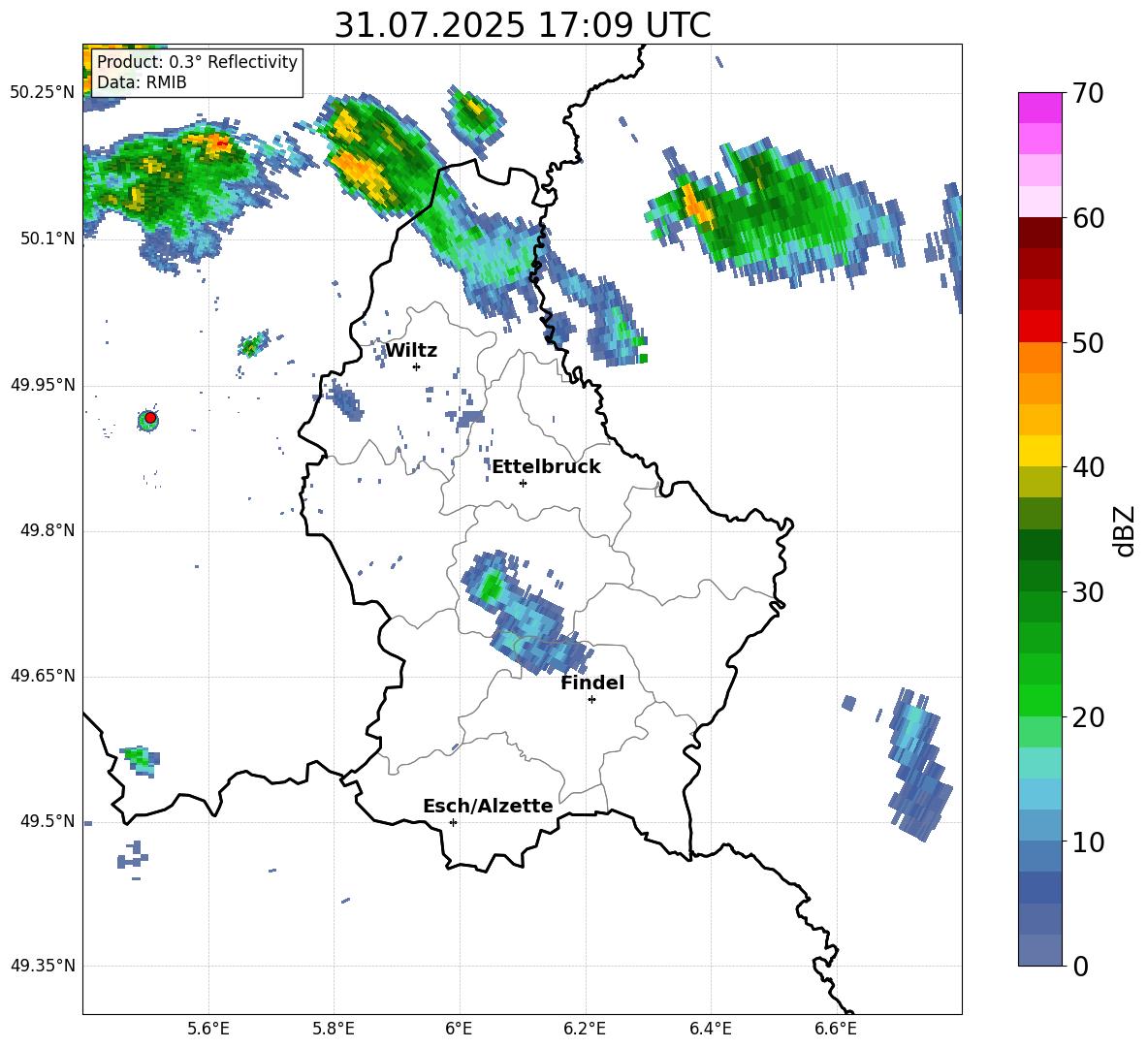Click the cross marker below the Wiltz label
The image size is (1148, 1048).
pos(417,366)
